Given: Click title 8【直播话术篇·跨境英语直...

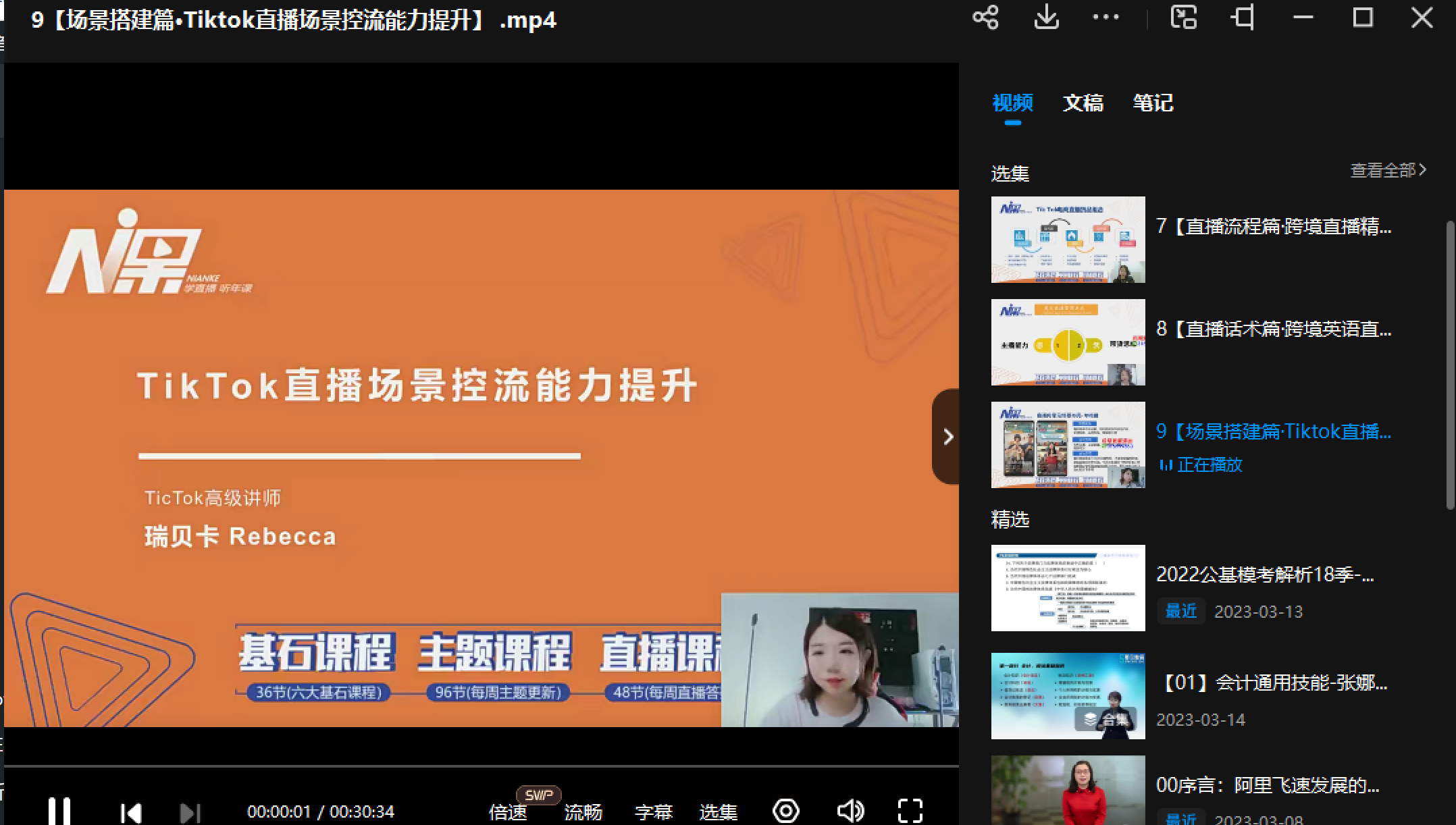Looking at the screenshot, I should click(1274, 329).
